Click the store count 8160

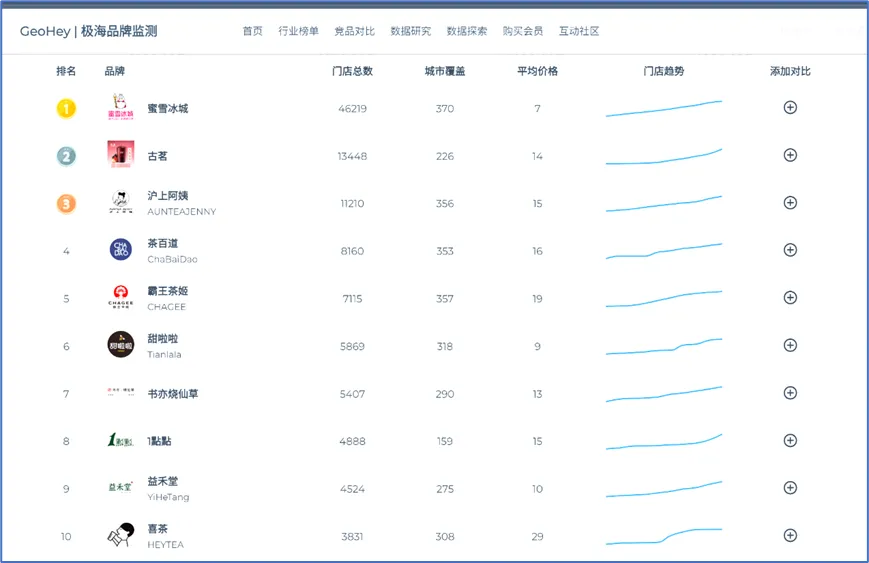pyautogui.click(x=352, y=252)
